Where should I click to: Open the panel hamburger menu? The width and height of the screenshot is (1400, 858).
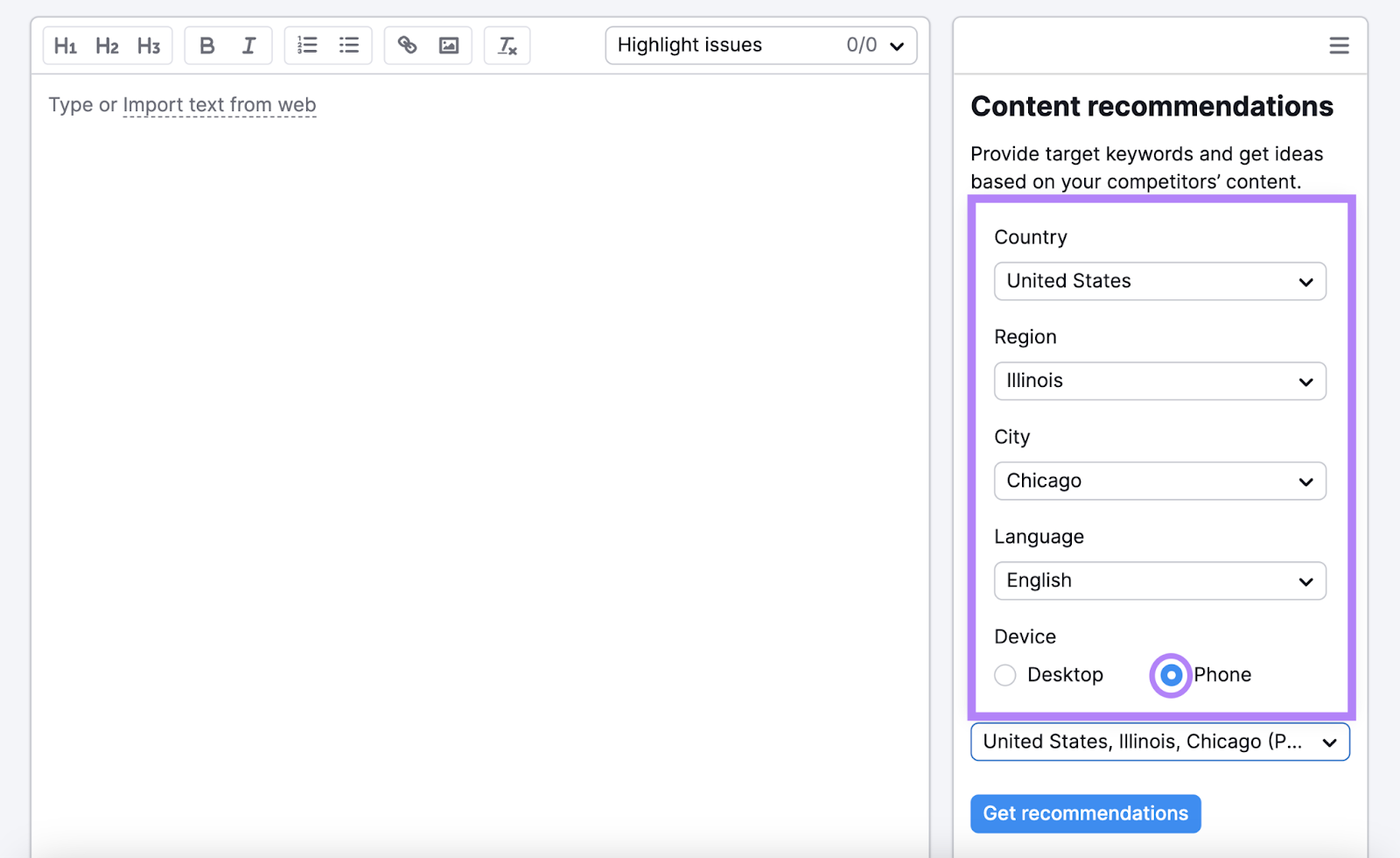pyautogui.click(x=1339, y=46)
